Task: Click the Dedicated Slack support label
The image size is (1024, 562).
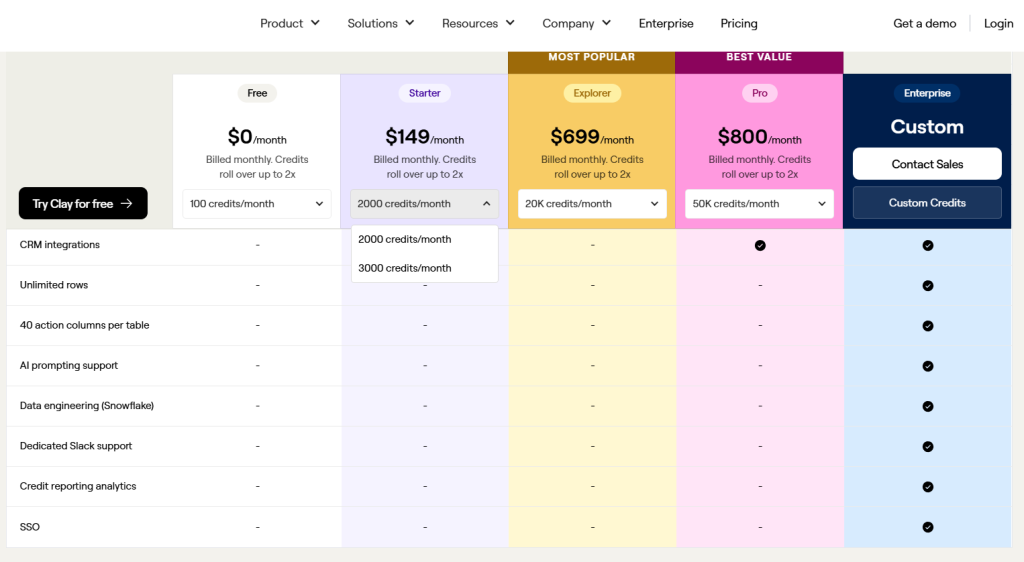Action: [x=76, y=446]
